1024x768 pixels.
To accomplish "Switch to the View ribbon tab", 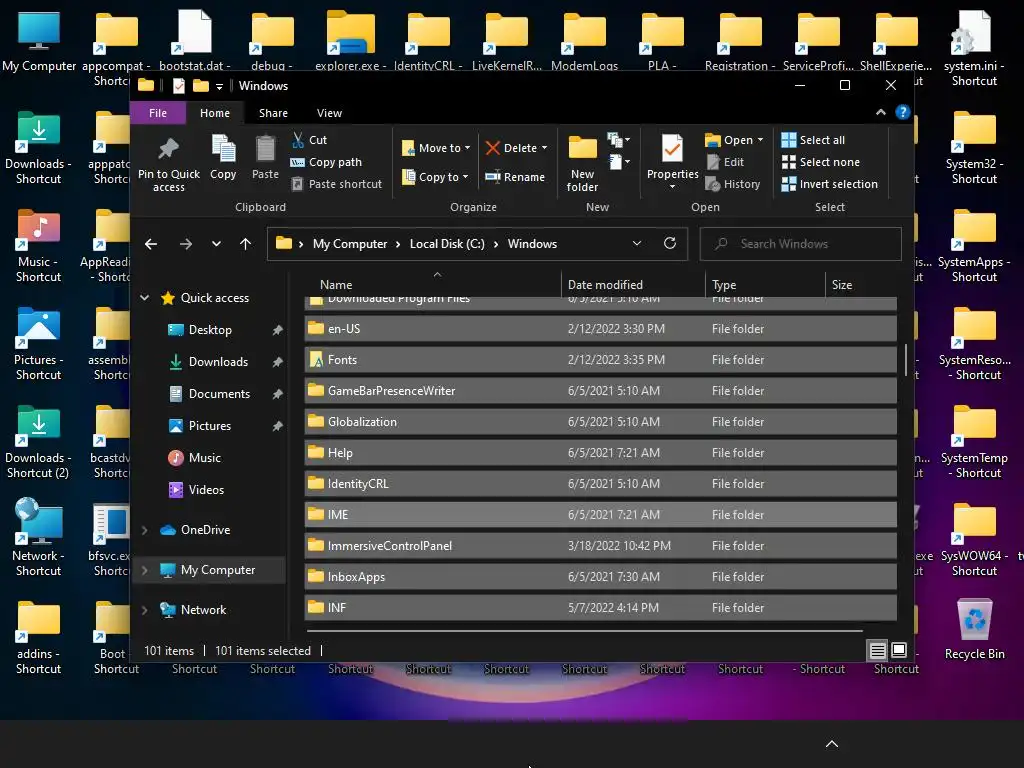I will [x=329, y=113].
